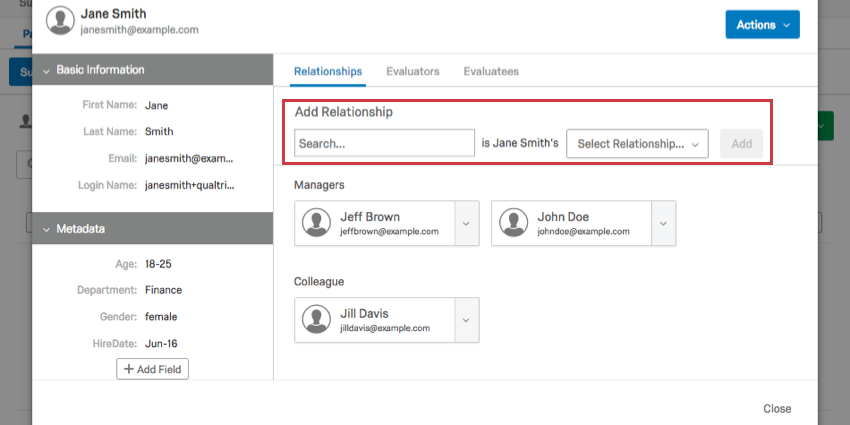Click the relationship Search input field
The width and height of the screenshot is (850, 425).
coord(384,144)
